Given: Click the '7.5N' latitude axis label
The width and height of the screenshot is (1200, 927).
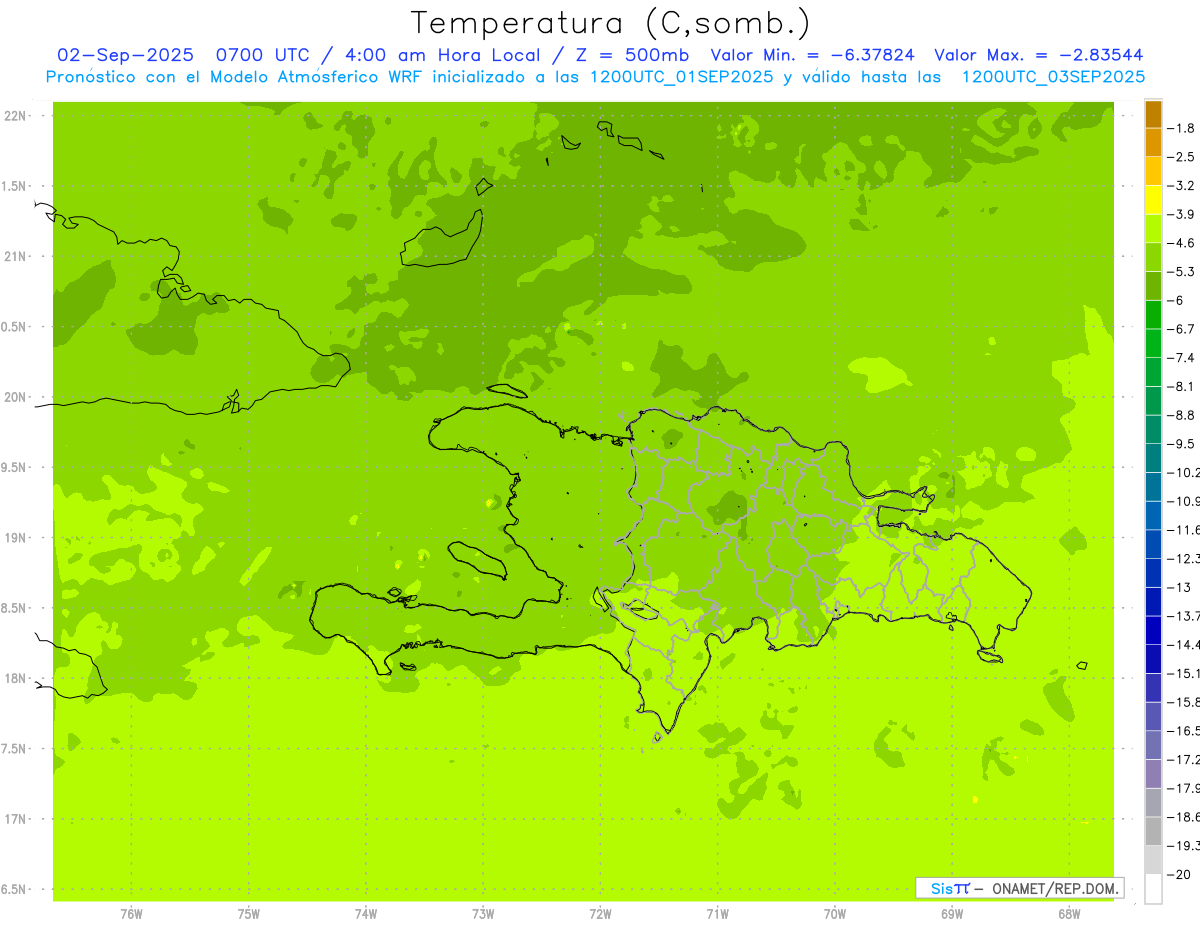Looking at the screenshot, I should click(15, 749).
